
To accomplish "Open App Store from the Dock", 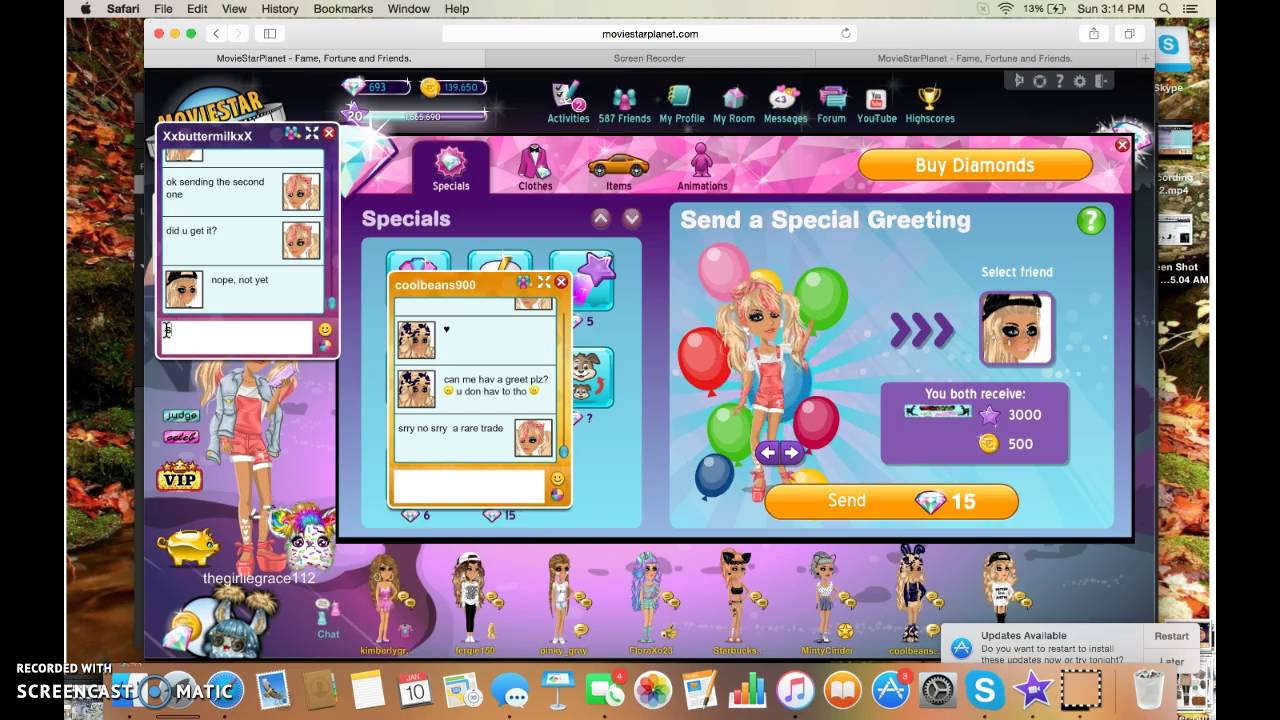I will click(x=891, y=691).
